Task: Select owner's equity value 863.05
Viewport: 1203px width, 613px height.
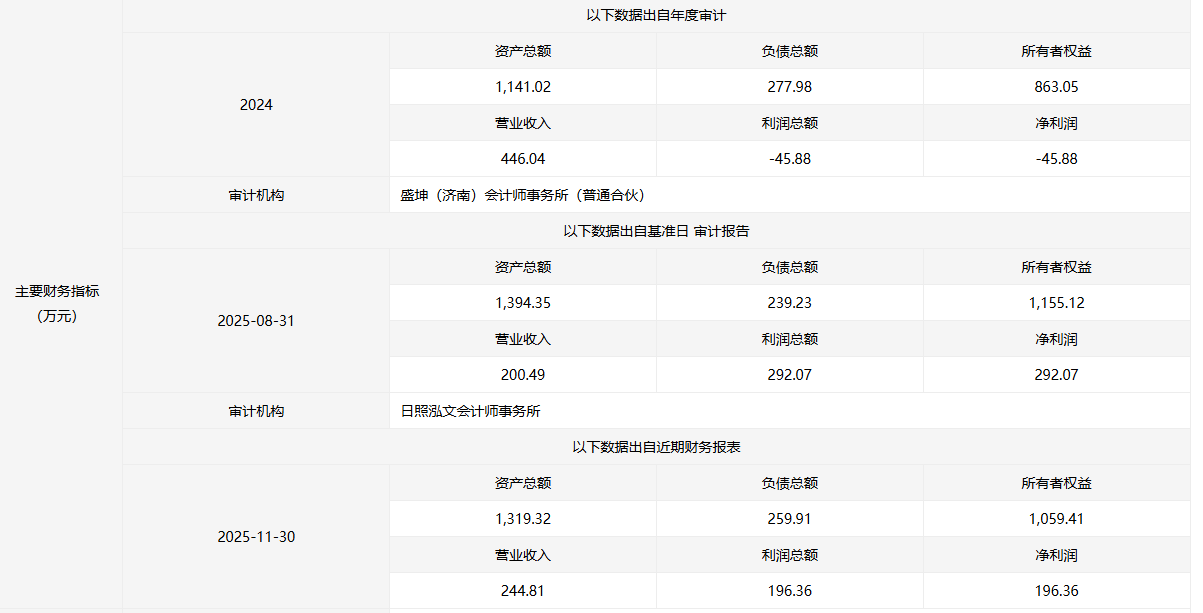Action: click(x=1056, y=87)
